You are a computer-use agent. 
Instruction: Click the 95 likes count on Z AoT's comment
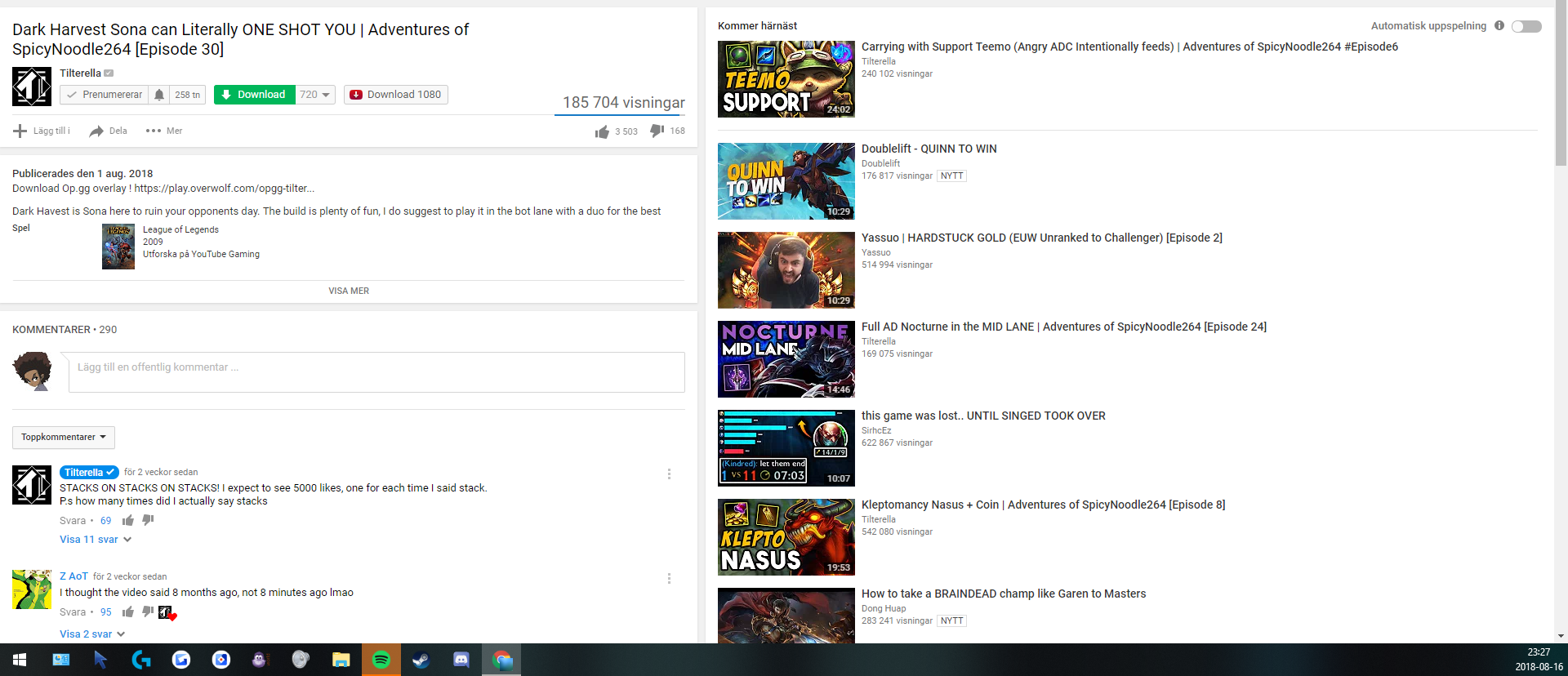click(x=106, y=612)
